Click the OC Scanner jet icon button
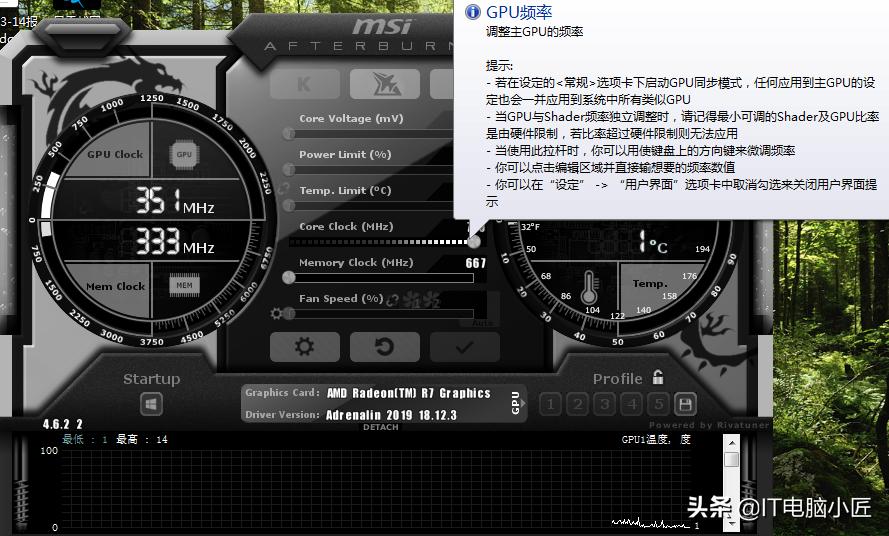The image size is (889, 536). point(385,84)
